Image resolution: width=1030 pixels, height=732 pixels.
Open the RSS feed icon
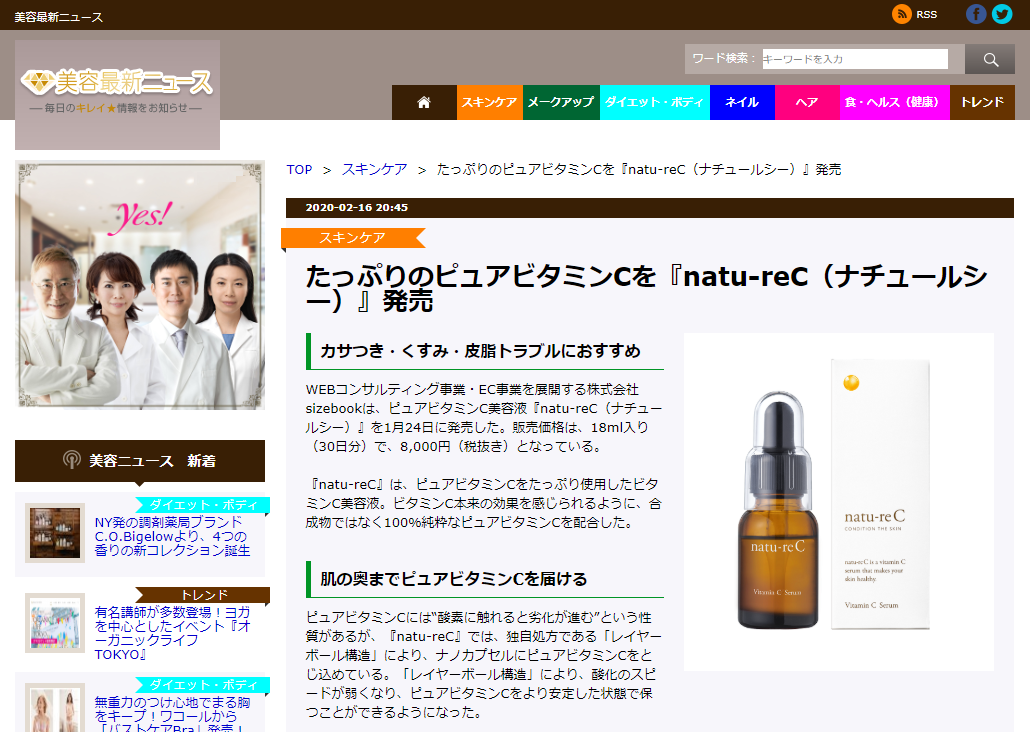[x=902, y=14]
